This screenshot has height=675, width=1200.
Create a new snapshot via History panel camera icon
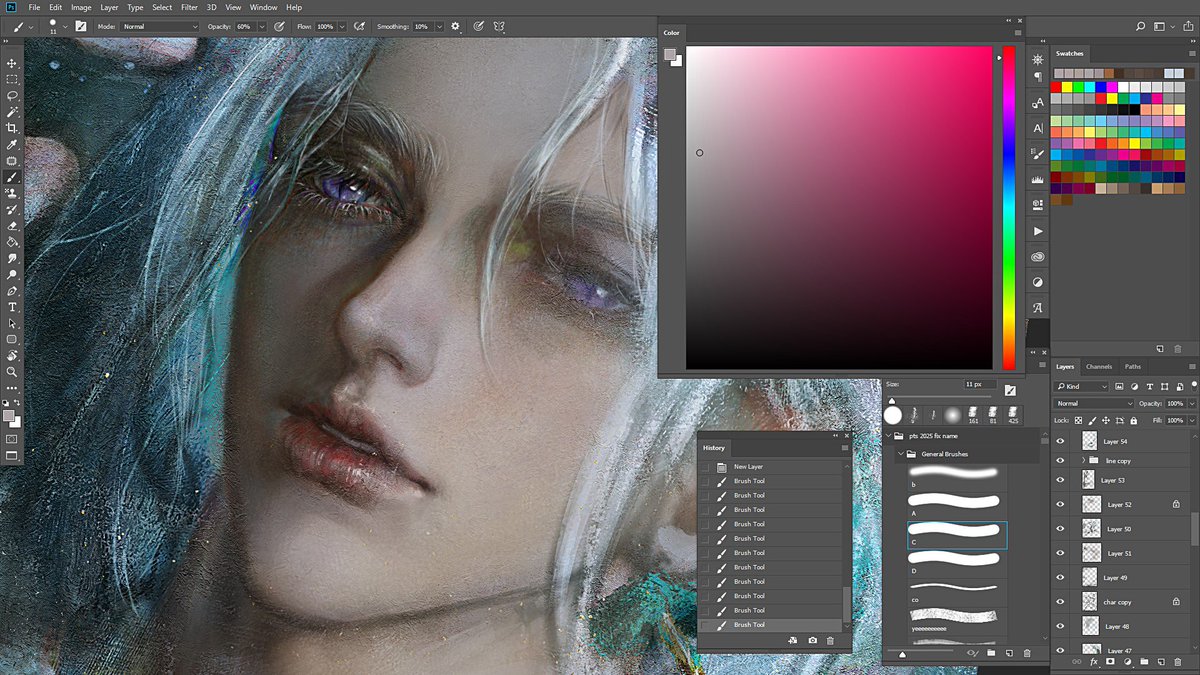tap(812, 638)
